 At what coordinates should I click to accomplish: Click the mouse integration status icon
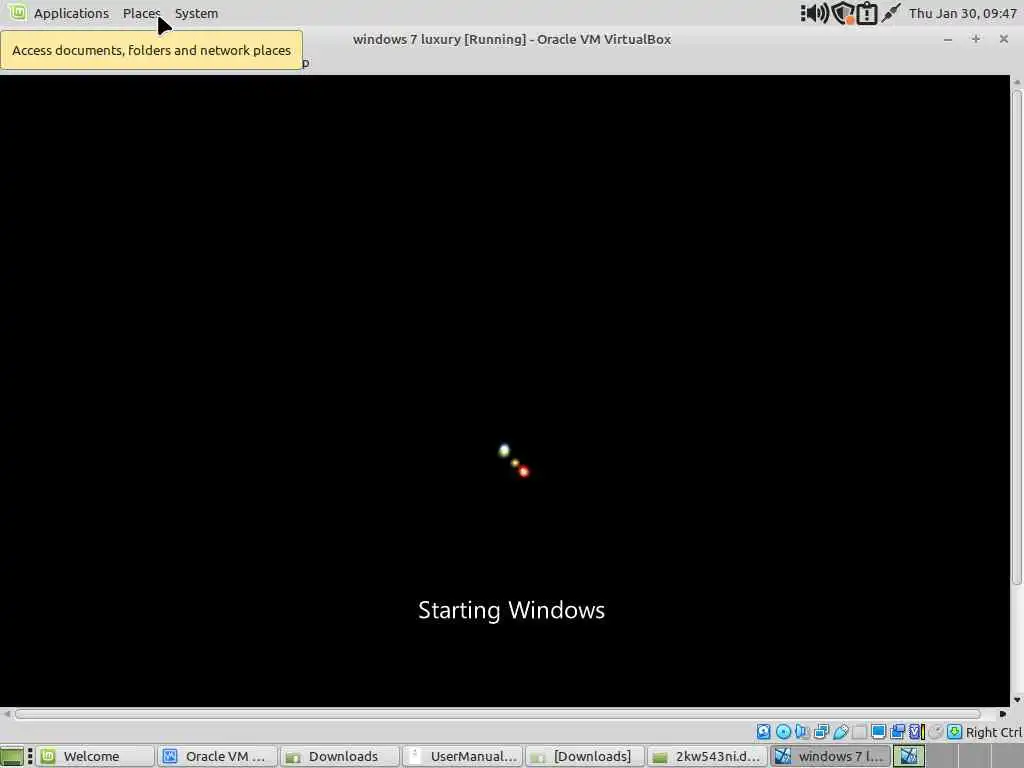pos(936,731)
